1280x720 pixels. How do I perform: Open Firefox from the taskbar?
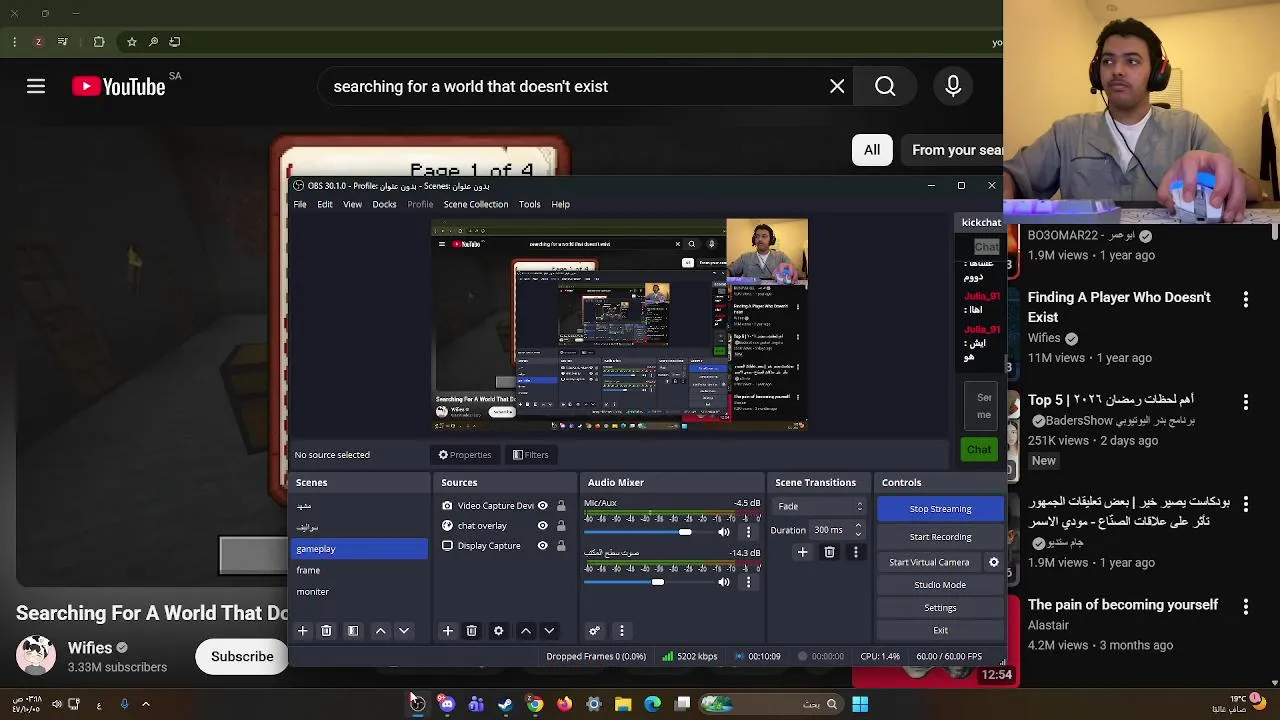coord(564,704)
